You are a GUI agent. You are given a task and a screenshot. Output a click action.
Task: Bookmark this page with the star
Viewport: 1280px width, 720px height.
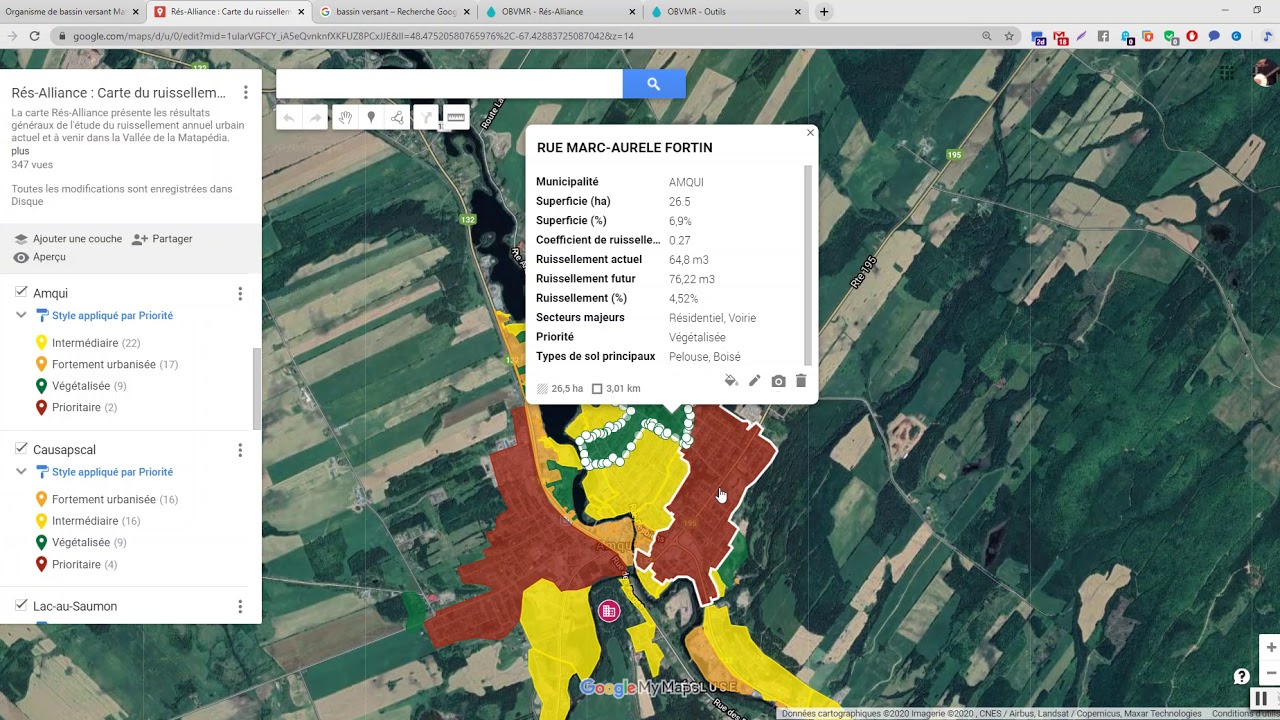[x=1009, y=36]
